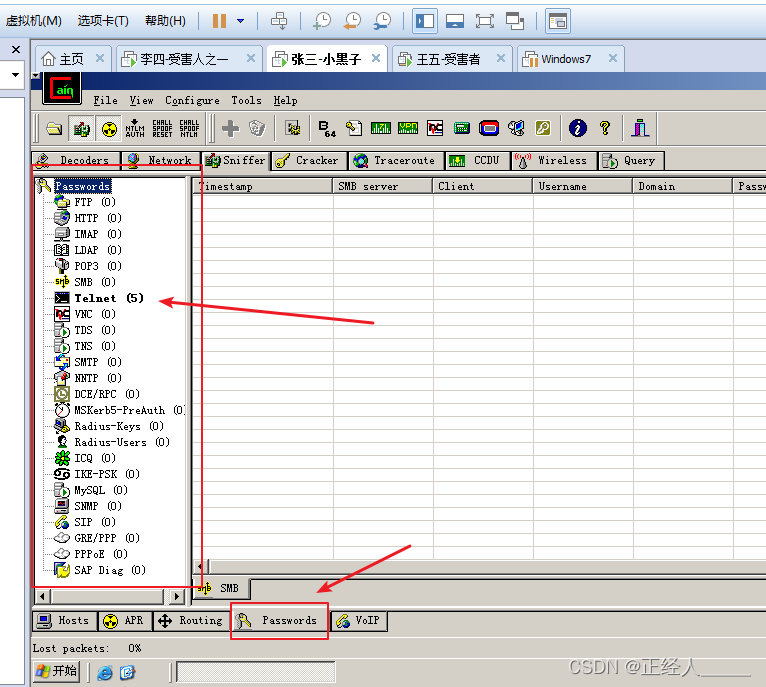Select the VNC (0) tree entry
The image size is (766, 687).
pyautogui.click(x=95, y=314)
